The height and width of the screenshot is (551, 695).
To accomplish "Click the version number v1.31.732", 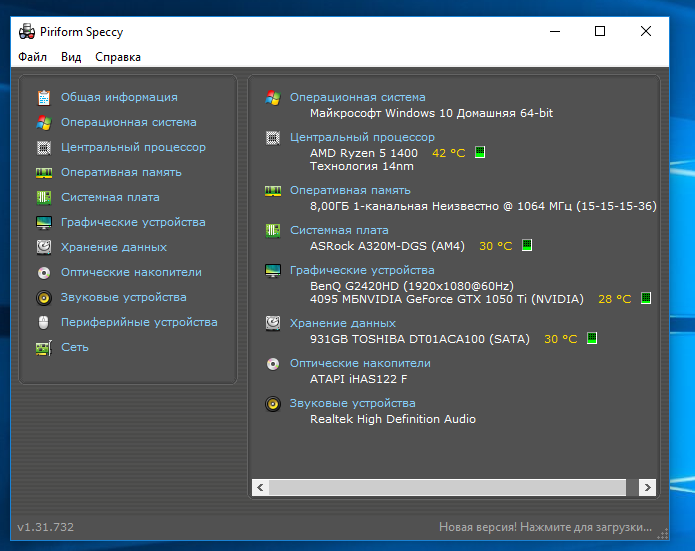I will coord(46,527).
